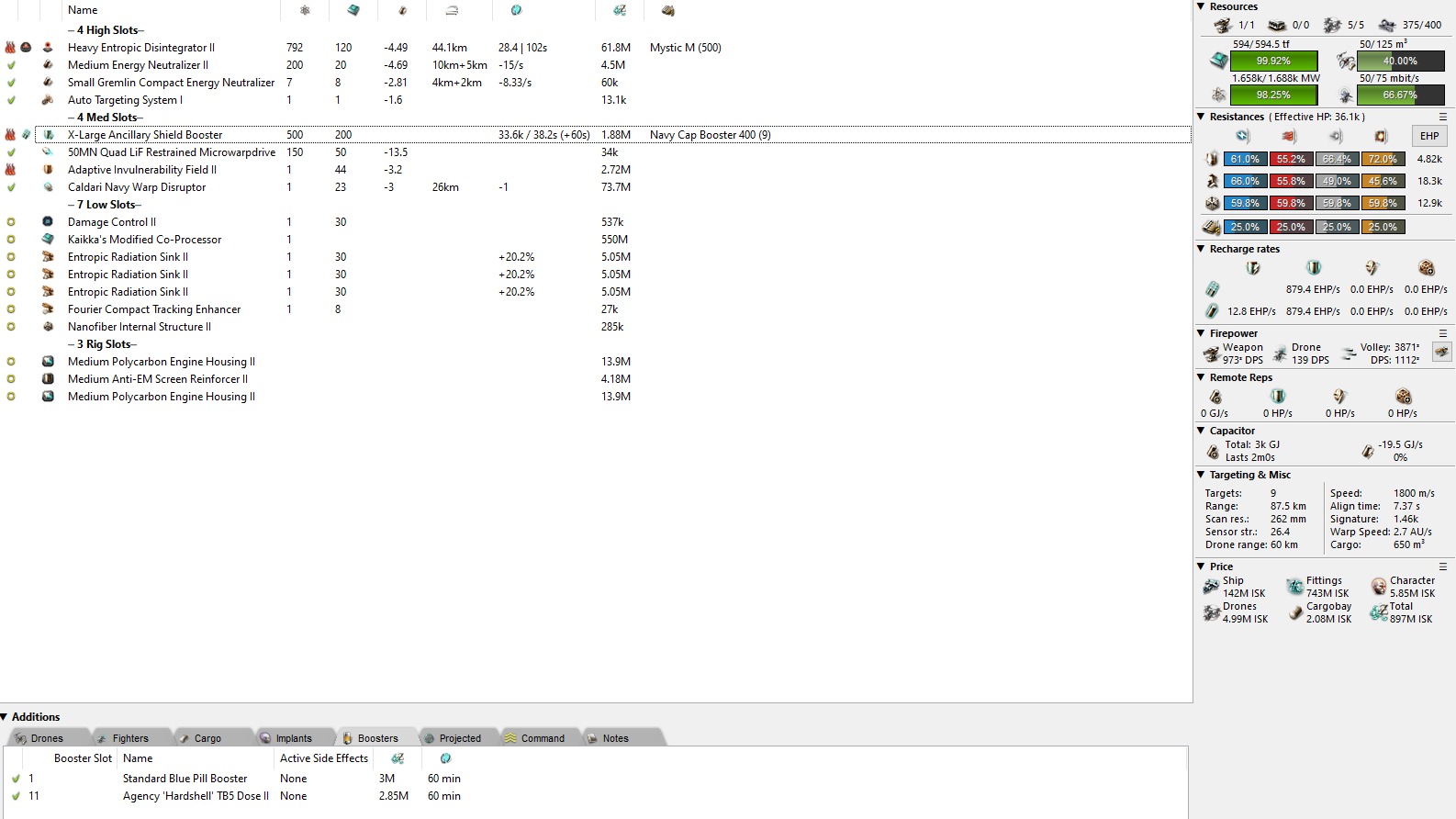Open the Implants tab
This screenshot has height=819, width=1456.
(x=293, y=738)
